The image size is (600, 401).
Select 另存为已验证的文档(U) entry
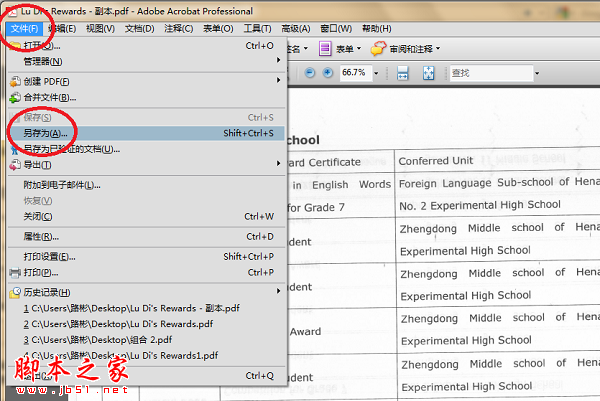[146, 149]
